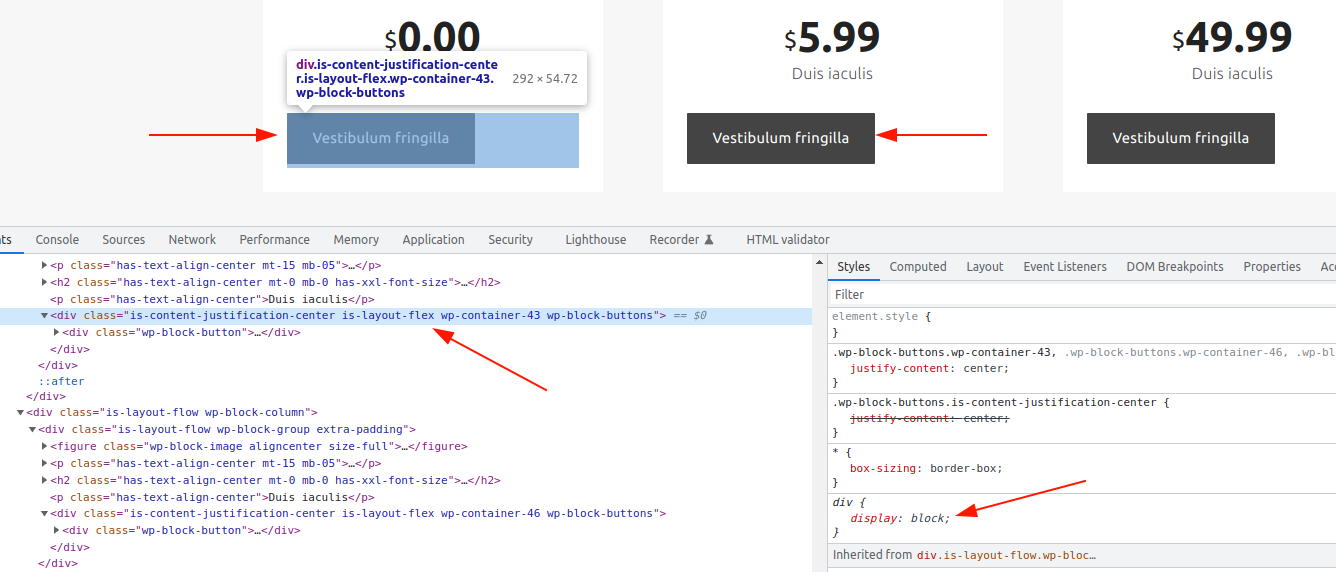Viewport: 1336px width, 572px height.
Task: Open the Sources tab
Action: [124, 240]
